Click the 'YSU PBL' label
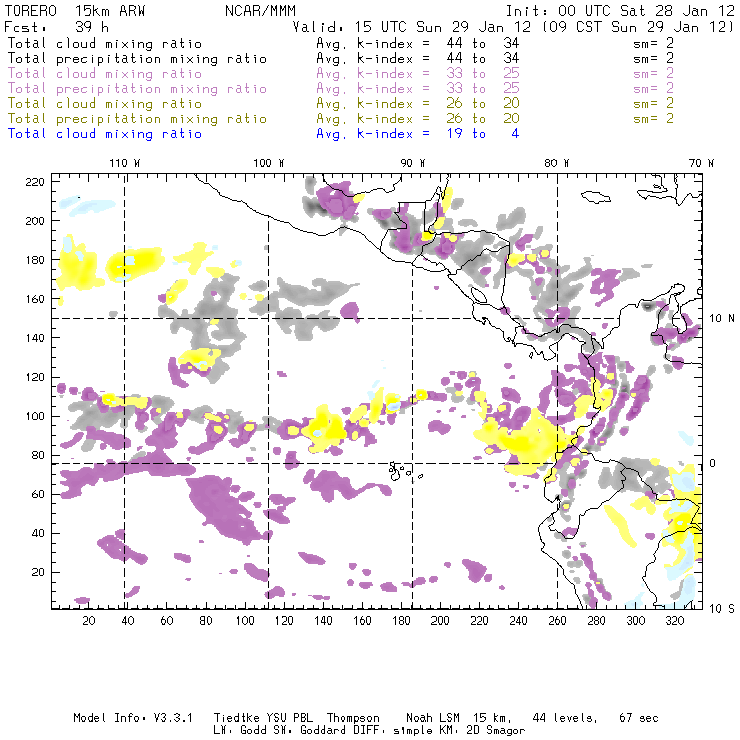Image resolution: width=740 pixels, height=740 pixels. [x=290, y=718]
